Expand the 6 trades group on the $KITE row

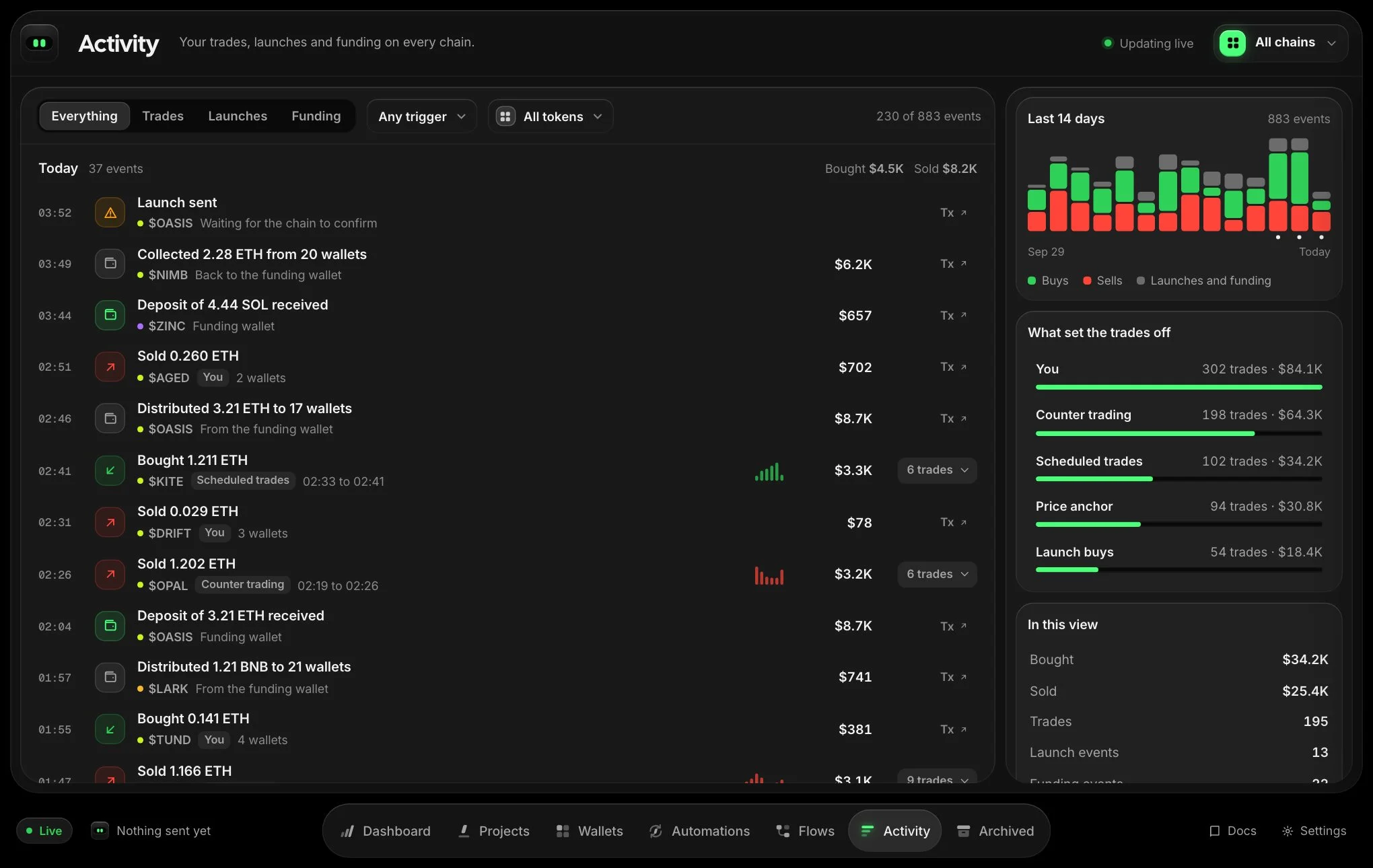coord(937,470)
